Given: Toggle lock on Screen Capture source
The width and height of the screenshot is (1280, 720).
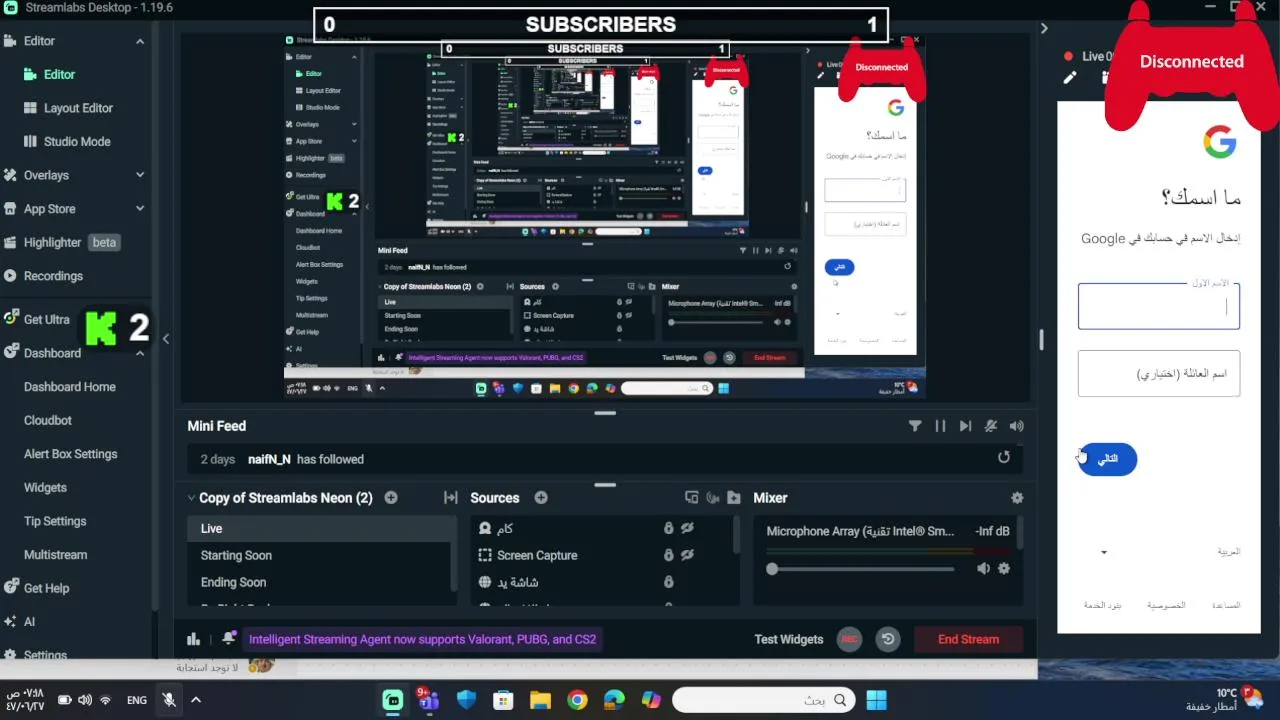Looking at the screenshot, I should [x=669, y=555].
